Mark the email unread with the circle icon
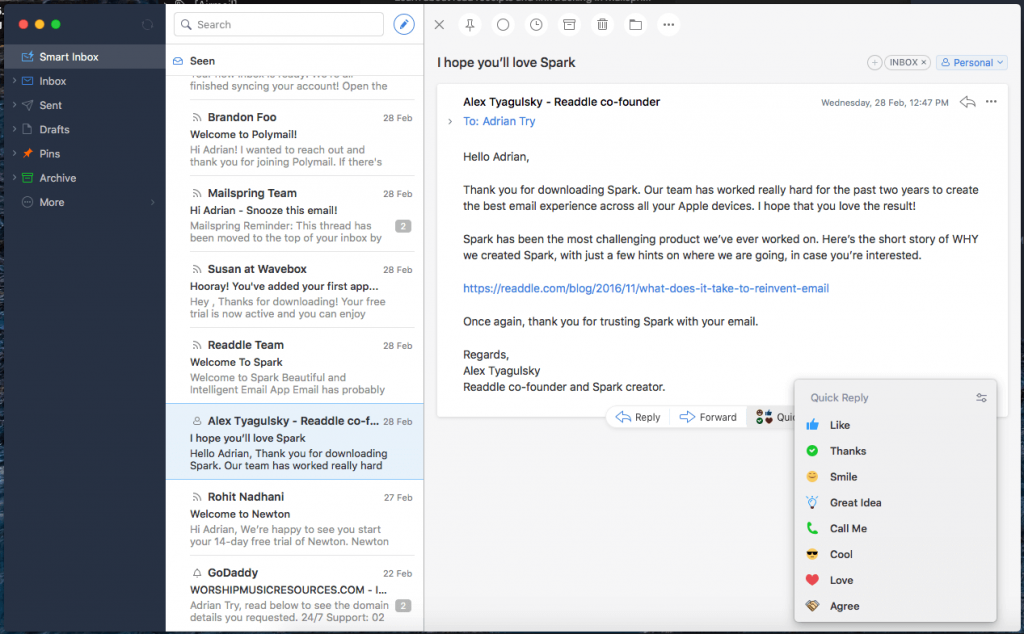This screenshot has width=1024, height=634. [503, 24]
